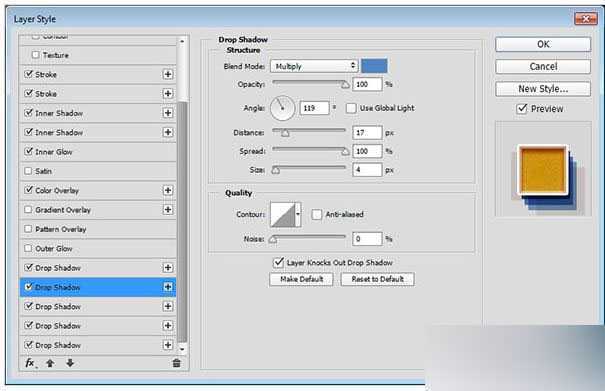Click the effects list scroll-up arrow
The width and height of the screenshot is (605, 391).
183,41
